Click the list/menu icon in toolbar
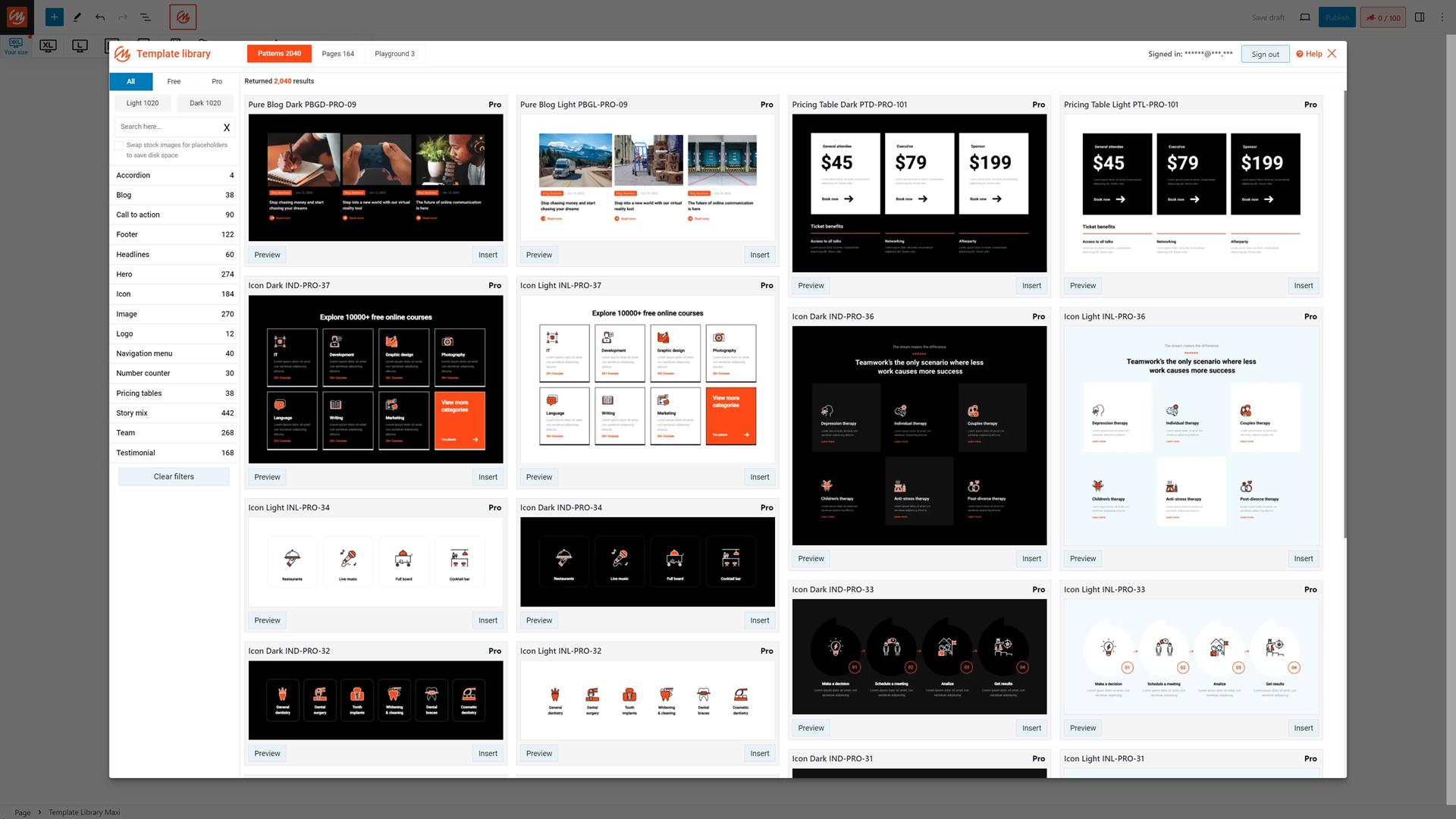This screenshot has width=1456, height=819. tap(145, 16)
